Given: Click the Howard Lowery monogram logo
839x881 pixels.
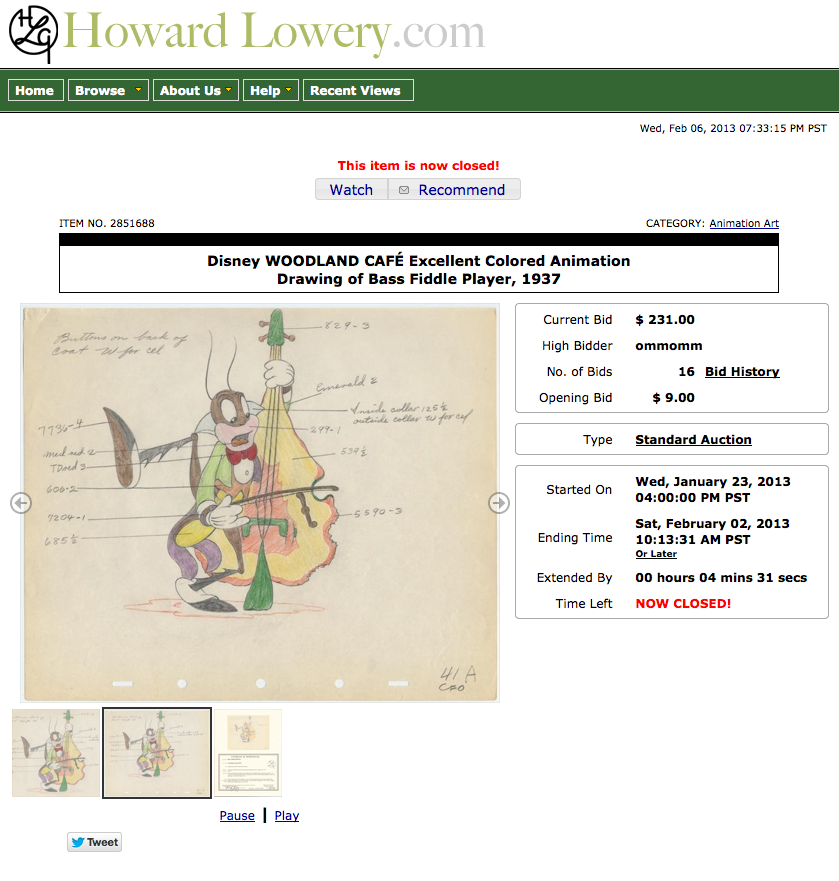Looking at the screenshot, I should 33,33.
